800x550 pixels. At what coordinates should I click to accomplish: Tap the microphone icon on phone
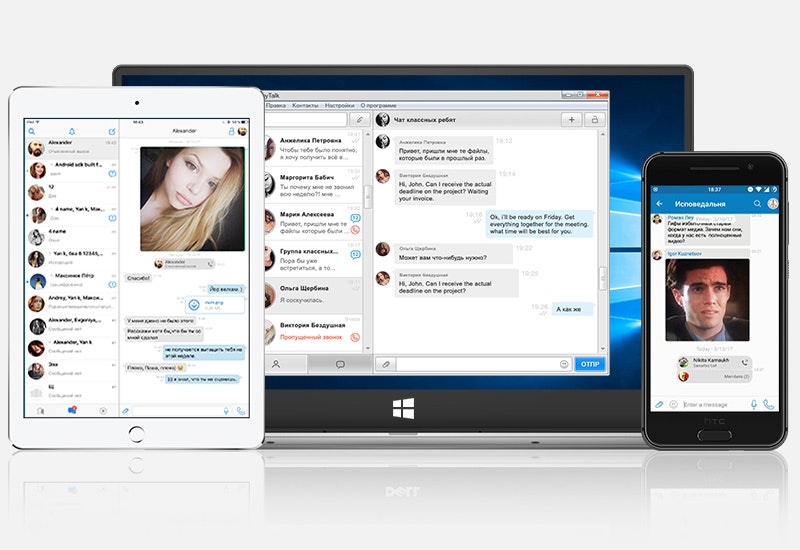[x=754, y=405]
